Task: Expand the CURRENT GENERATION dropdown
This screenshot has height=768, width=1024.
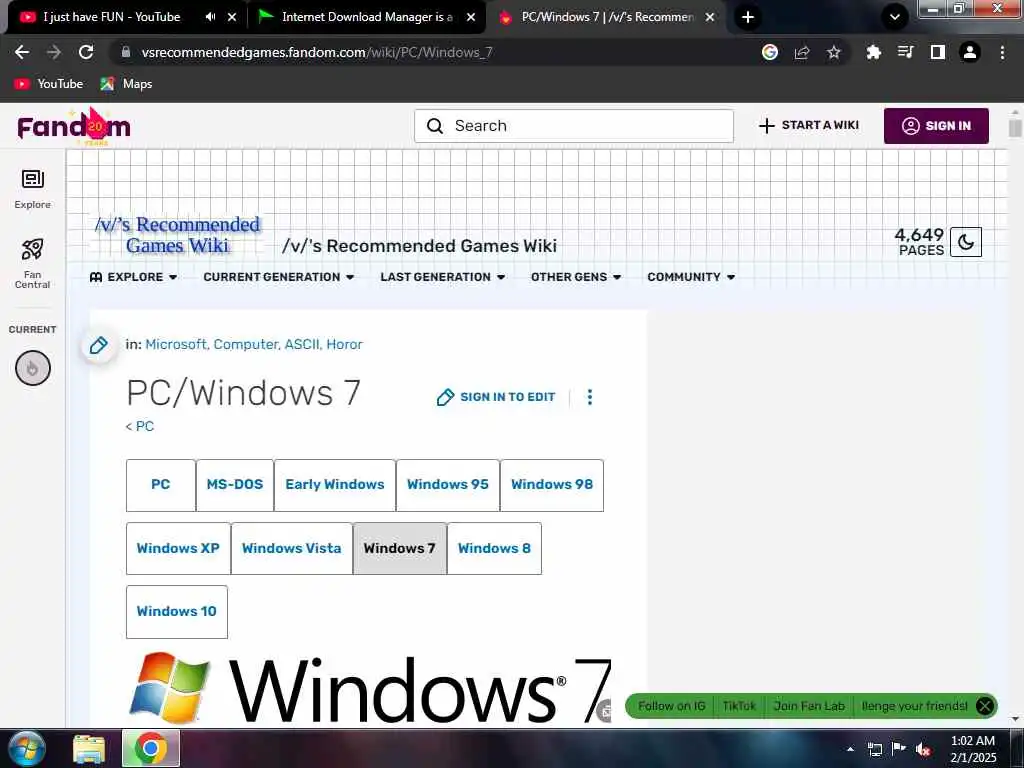Action: [279, 277]
